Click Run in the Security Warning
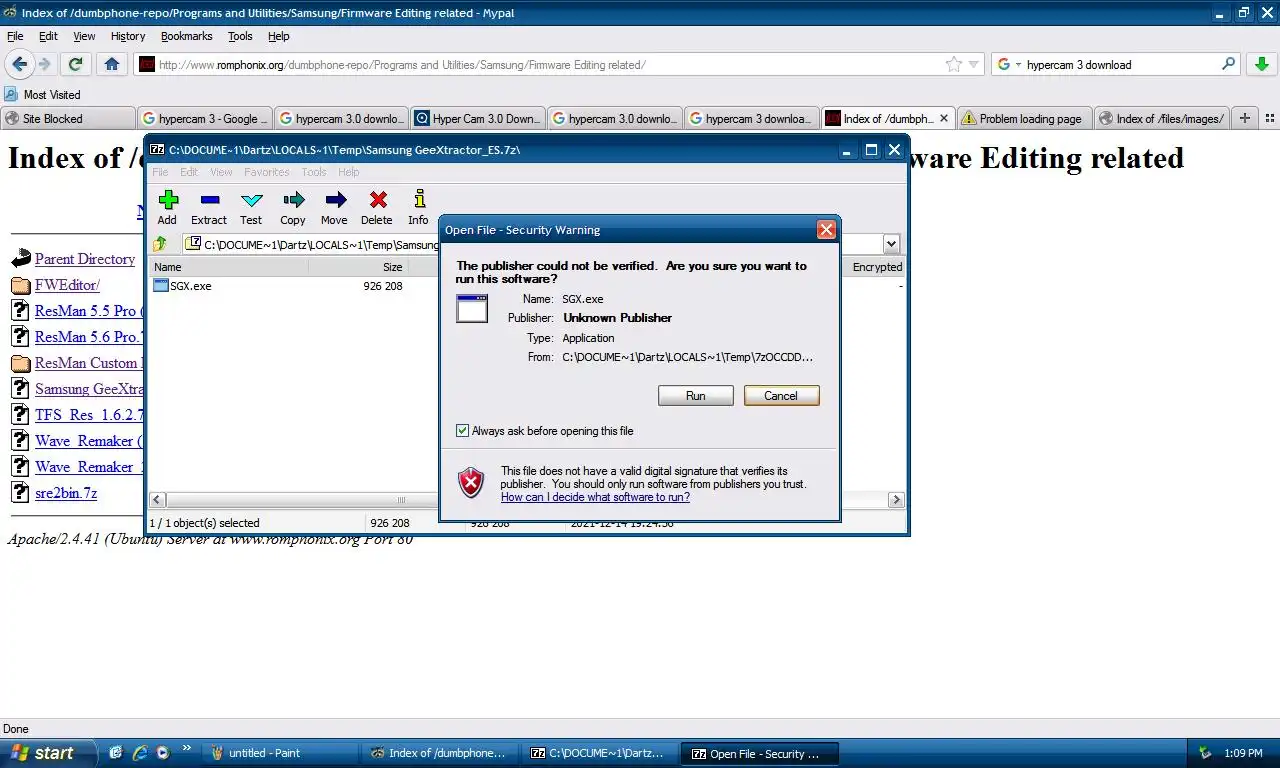Viewport: 1280px width, 768px height. tap(696, 396)
